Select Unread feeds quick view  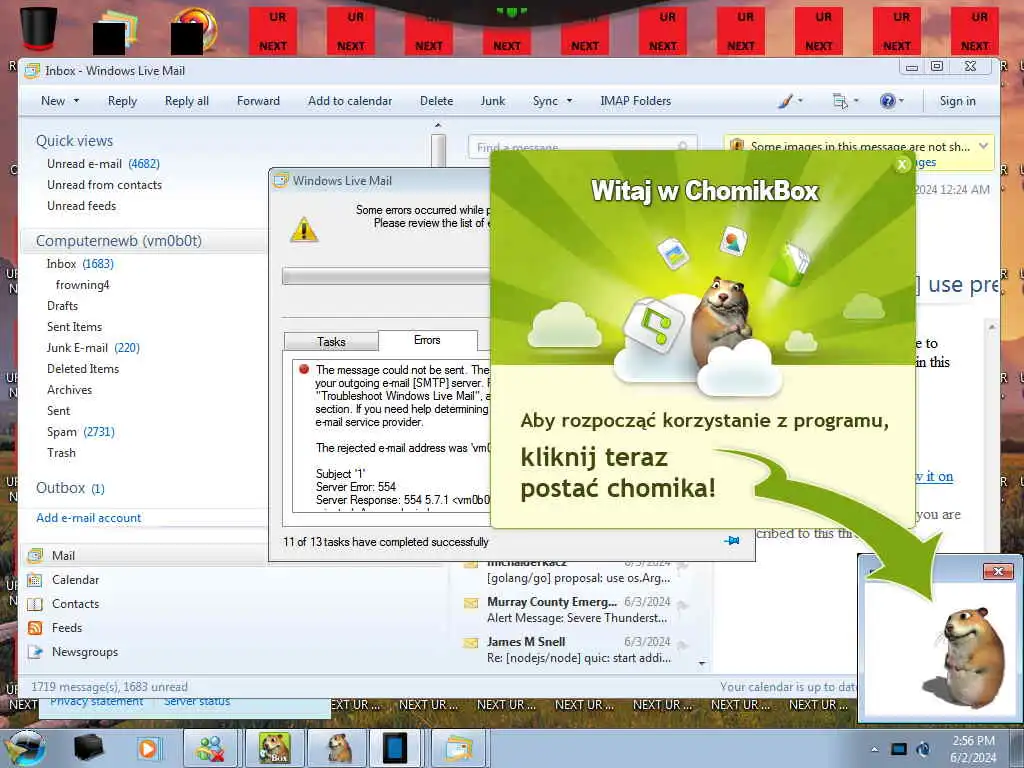(x=82, y=206)
